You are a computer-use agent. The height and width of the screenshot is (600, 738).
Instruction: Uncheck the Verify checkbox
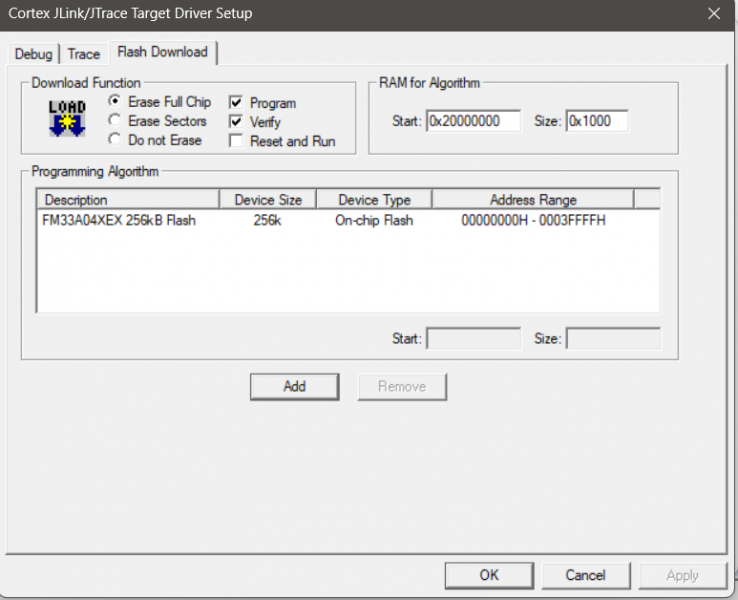(236, 122)
